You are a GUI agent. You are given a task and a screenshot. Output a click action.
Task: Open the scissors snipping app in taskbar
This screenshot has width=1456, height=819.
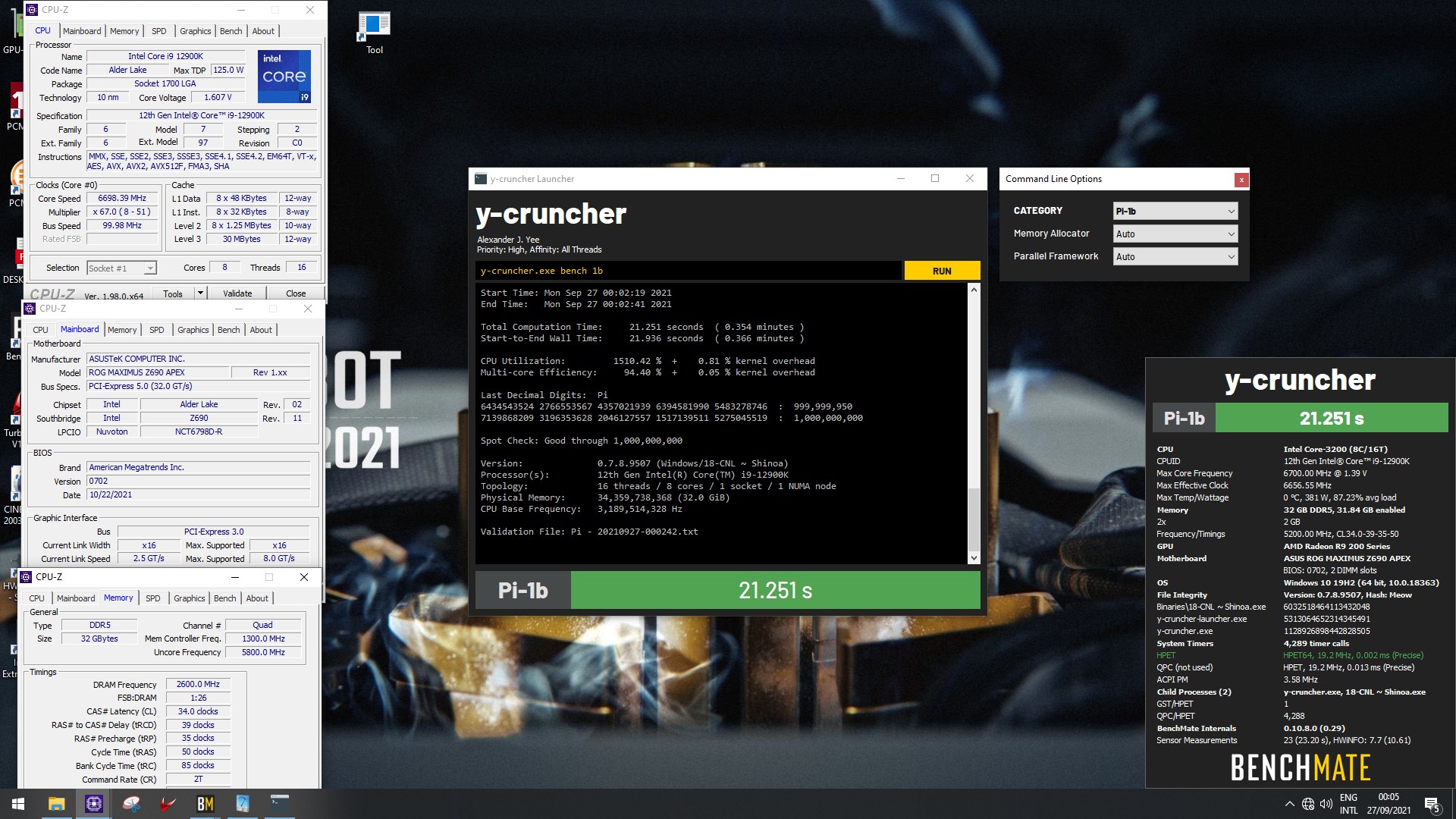pyautogui.click(x=131, y=804)
